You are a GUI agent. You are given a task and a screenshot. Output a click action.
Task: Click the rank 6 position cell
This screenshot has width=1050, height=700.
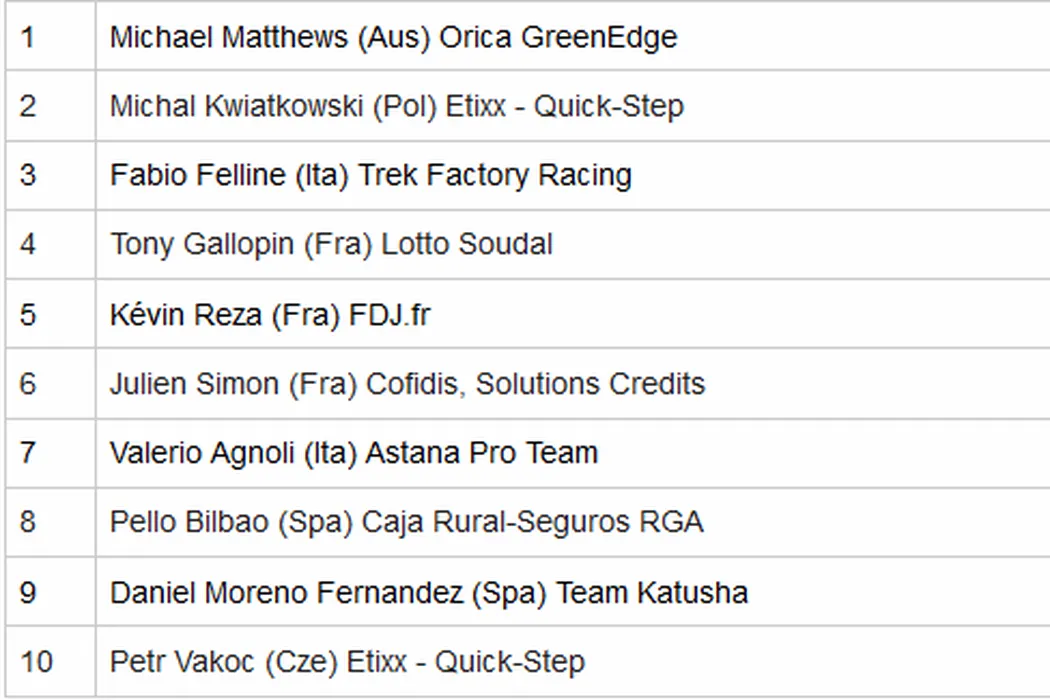[x=28, y=384]
